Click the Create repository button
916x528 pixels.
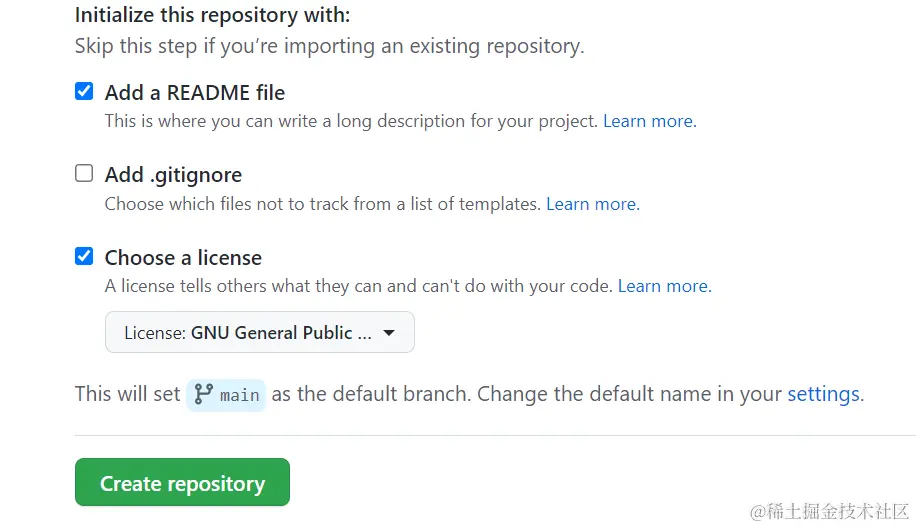coord(182,482)
